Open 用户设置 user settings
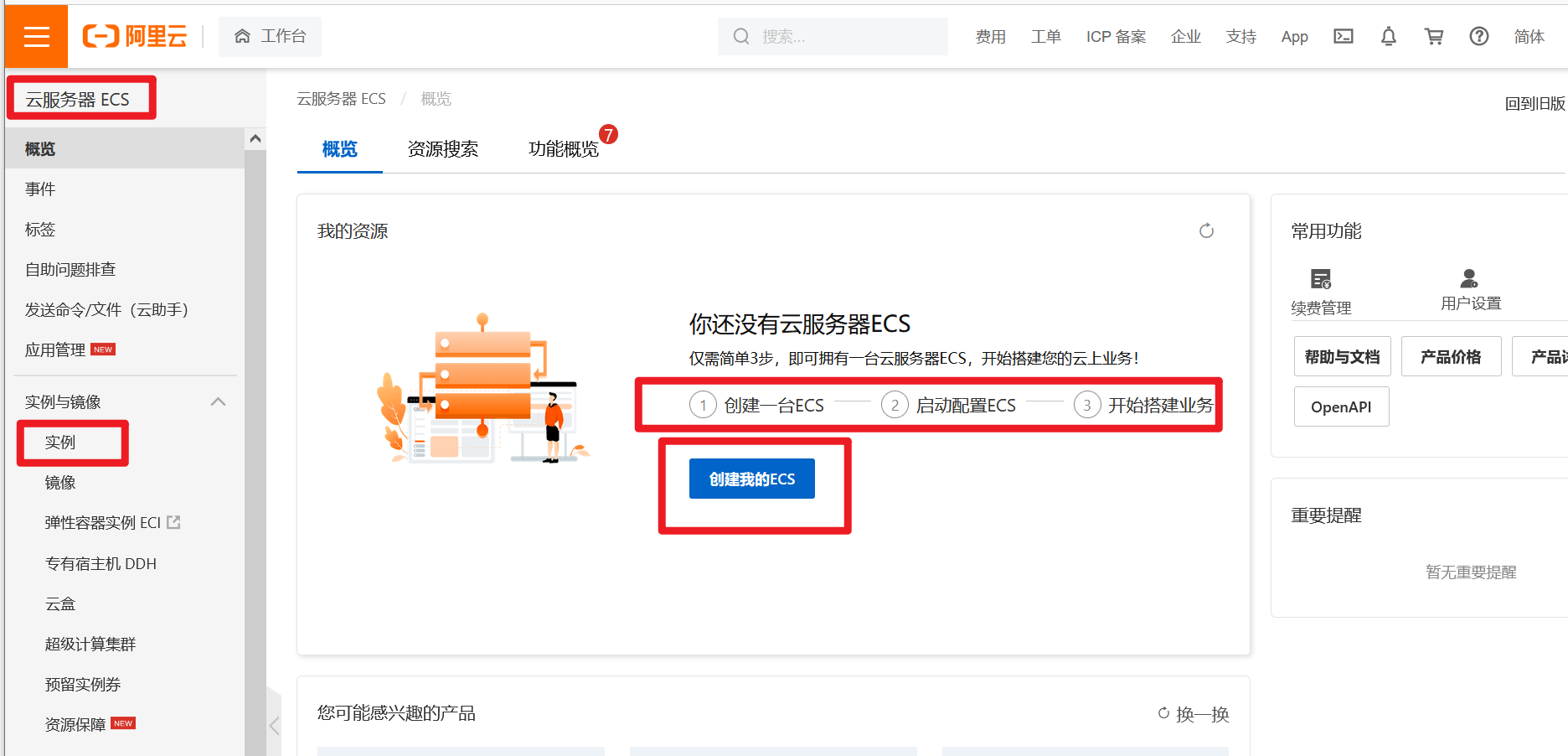The height and width of the screenshot is (756, 1568). (x=1470, y=289)
